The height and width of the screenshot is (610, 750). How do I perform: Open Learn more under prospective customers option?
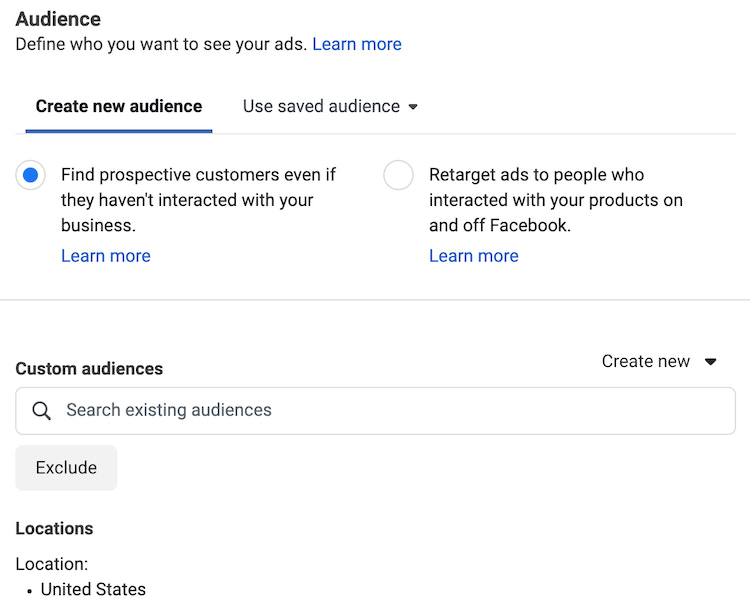[106, 256]
